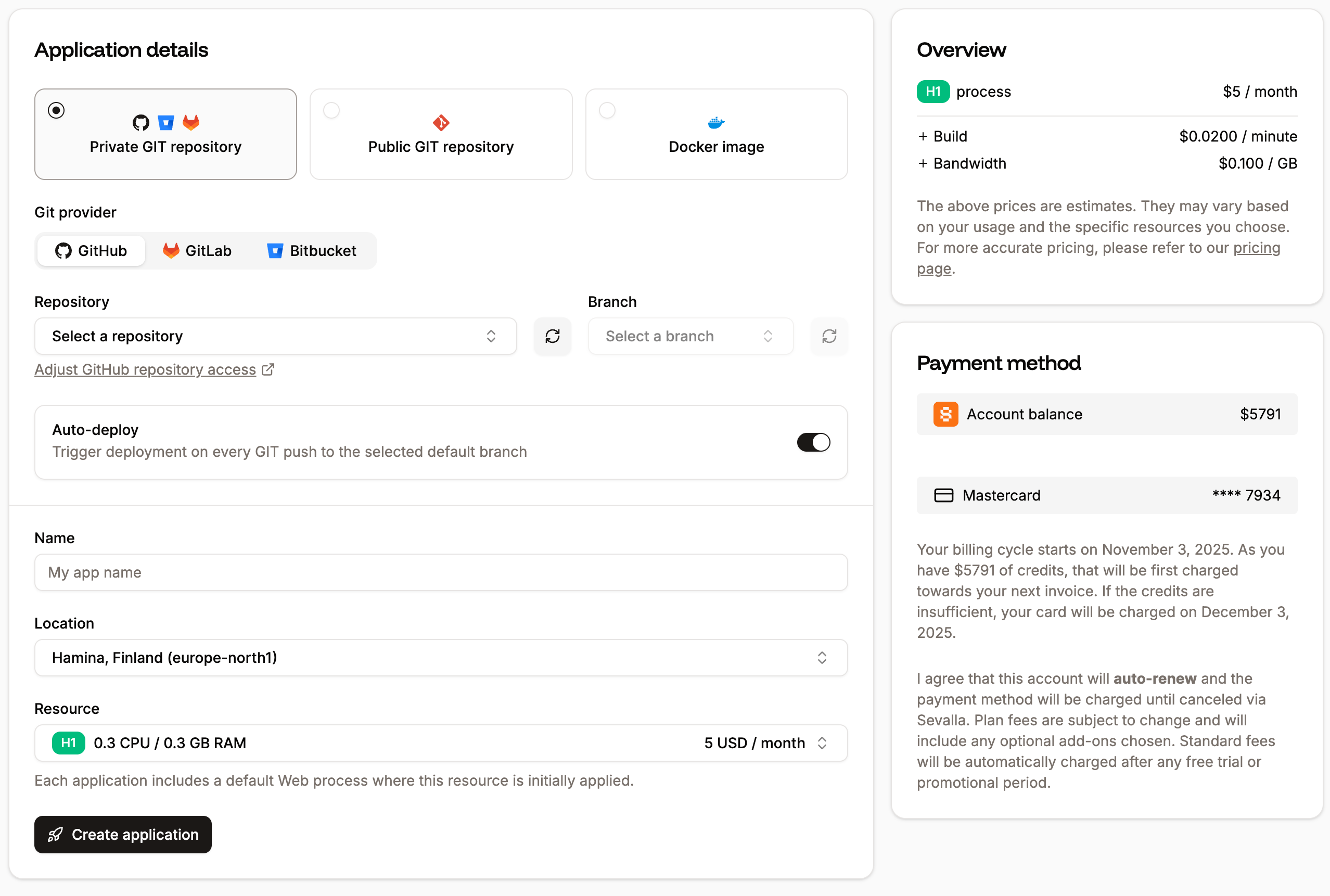Select the Public GIT repository option

[440, 134]
